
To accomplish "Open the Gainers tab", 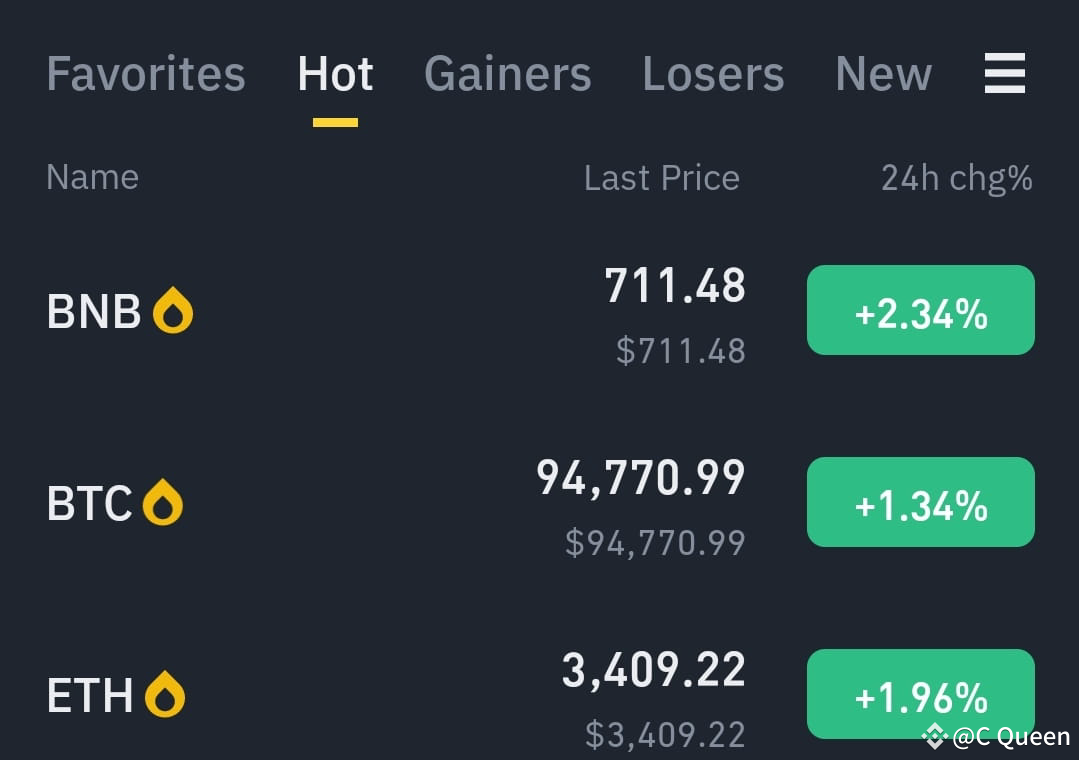I will 507,74.
